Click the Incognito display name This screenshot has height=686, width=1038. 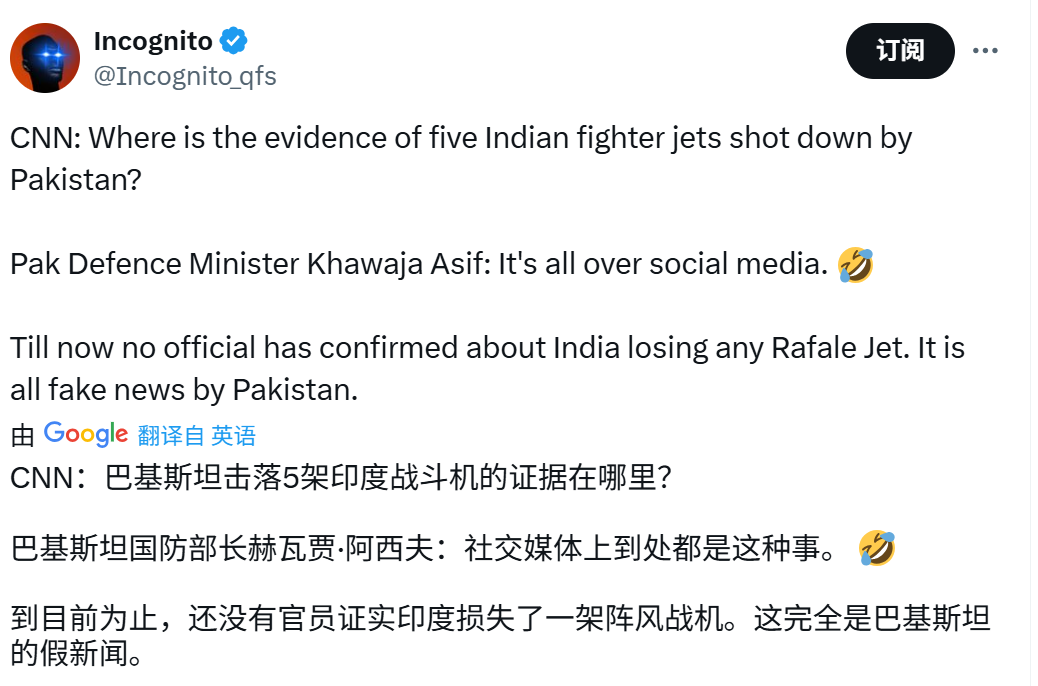[x=152, y=41]
